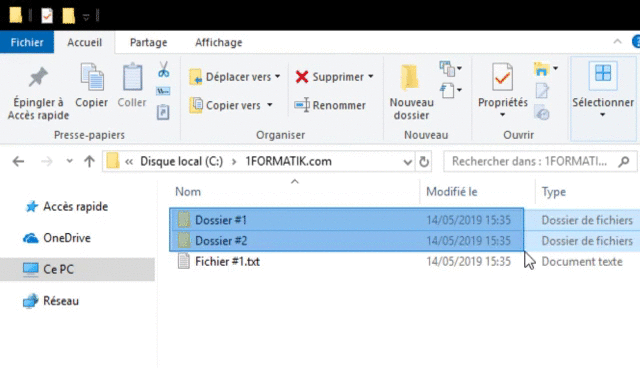Click quick access toolbar properties icon
Viewport: 640px width, 368px height.
(x=47, y=16)
